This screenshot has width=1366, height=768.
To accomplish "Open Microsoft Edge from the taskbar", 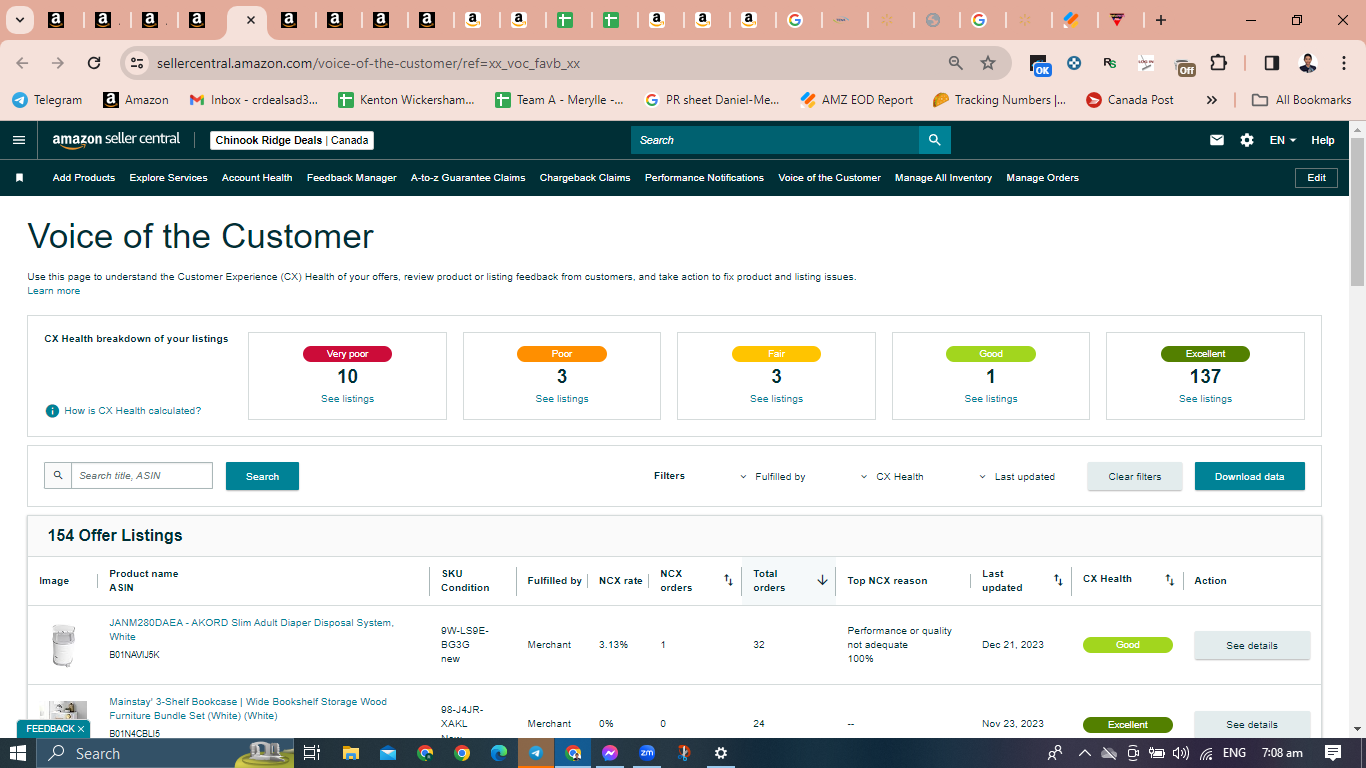I will click(x=499, y=753).
